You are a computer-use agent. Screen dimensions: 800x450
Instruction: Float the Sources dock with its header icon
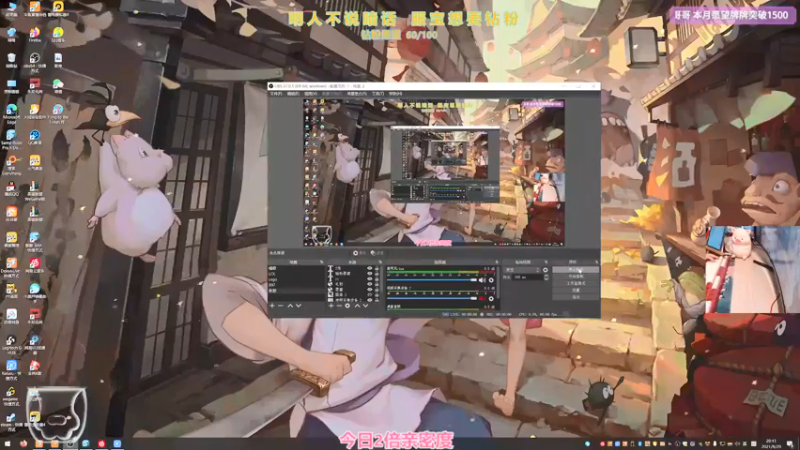click(380, 262)
